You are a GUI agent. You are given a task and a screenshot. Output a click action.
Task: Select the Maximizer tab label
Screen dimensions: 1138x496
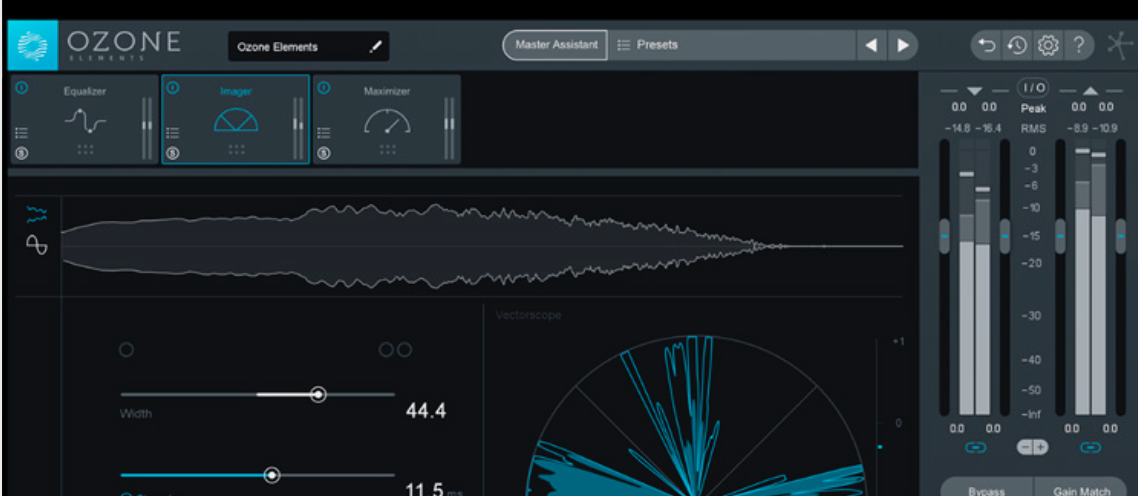click(x=387, y=92)
